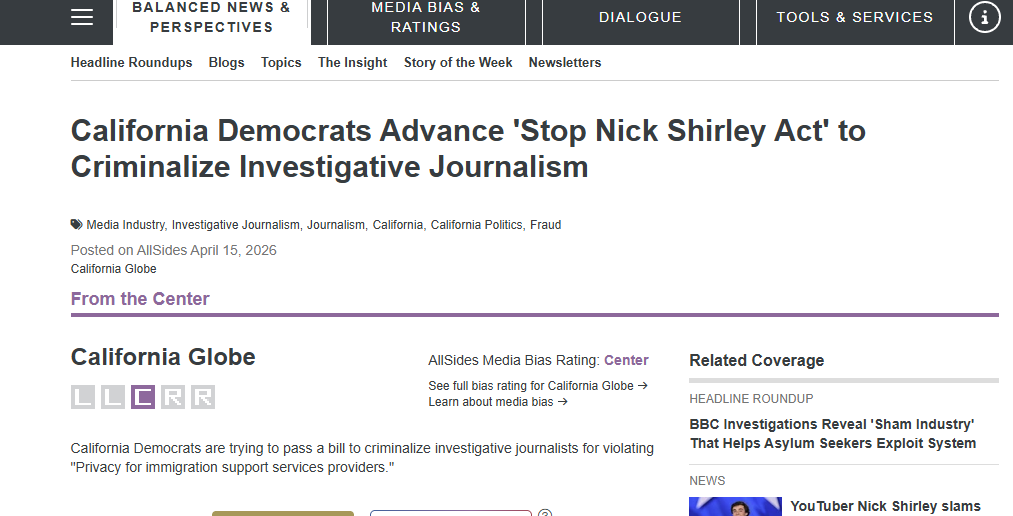See full bias rating for California Globe
Image resolution: width=1013 pixels, height=516 pixels.
click(538, 386)
